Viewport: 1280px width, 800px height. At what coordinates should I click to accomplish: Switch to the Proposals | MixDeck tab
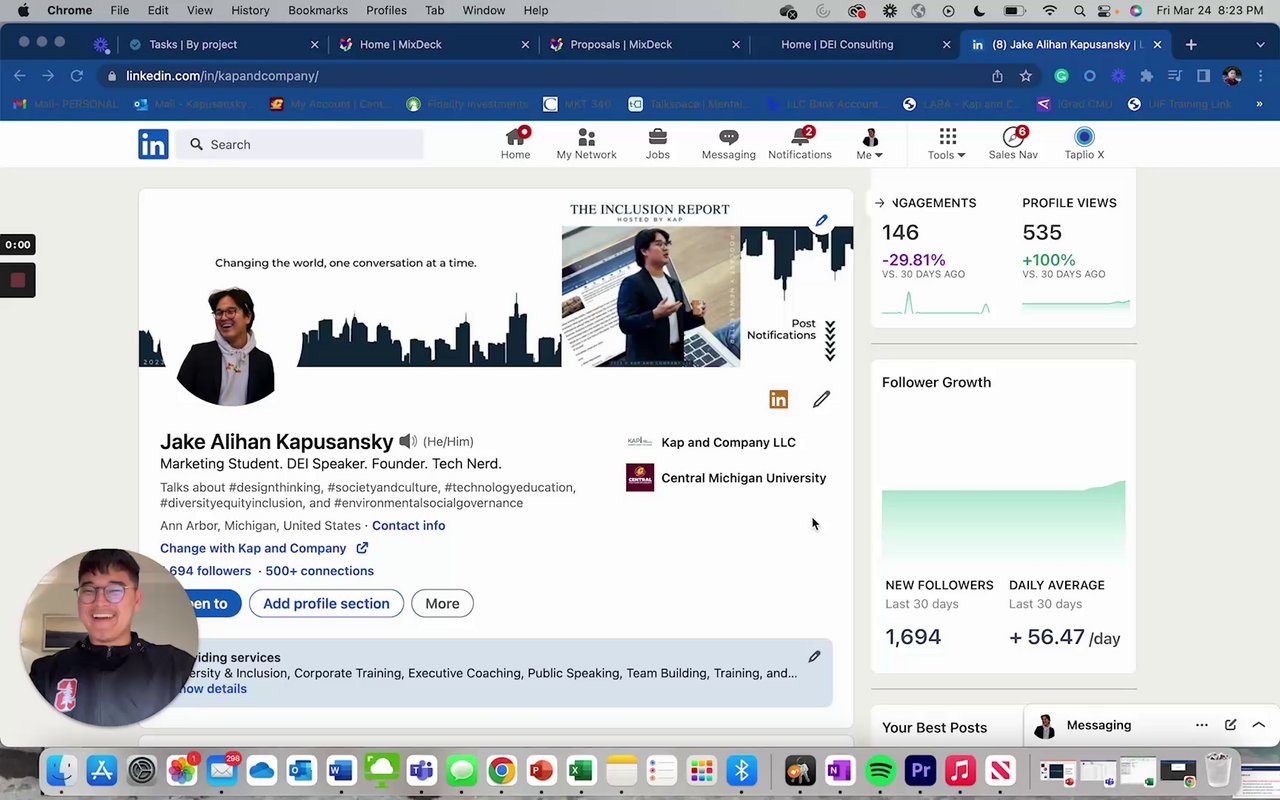tap(644, 45)
